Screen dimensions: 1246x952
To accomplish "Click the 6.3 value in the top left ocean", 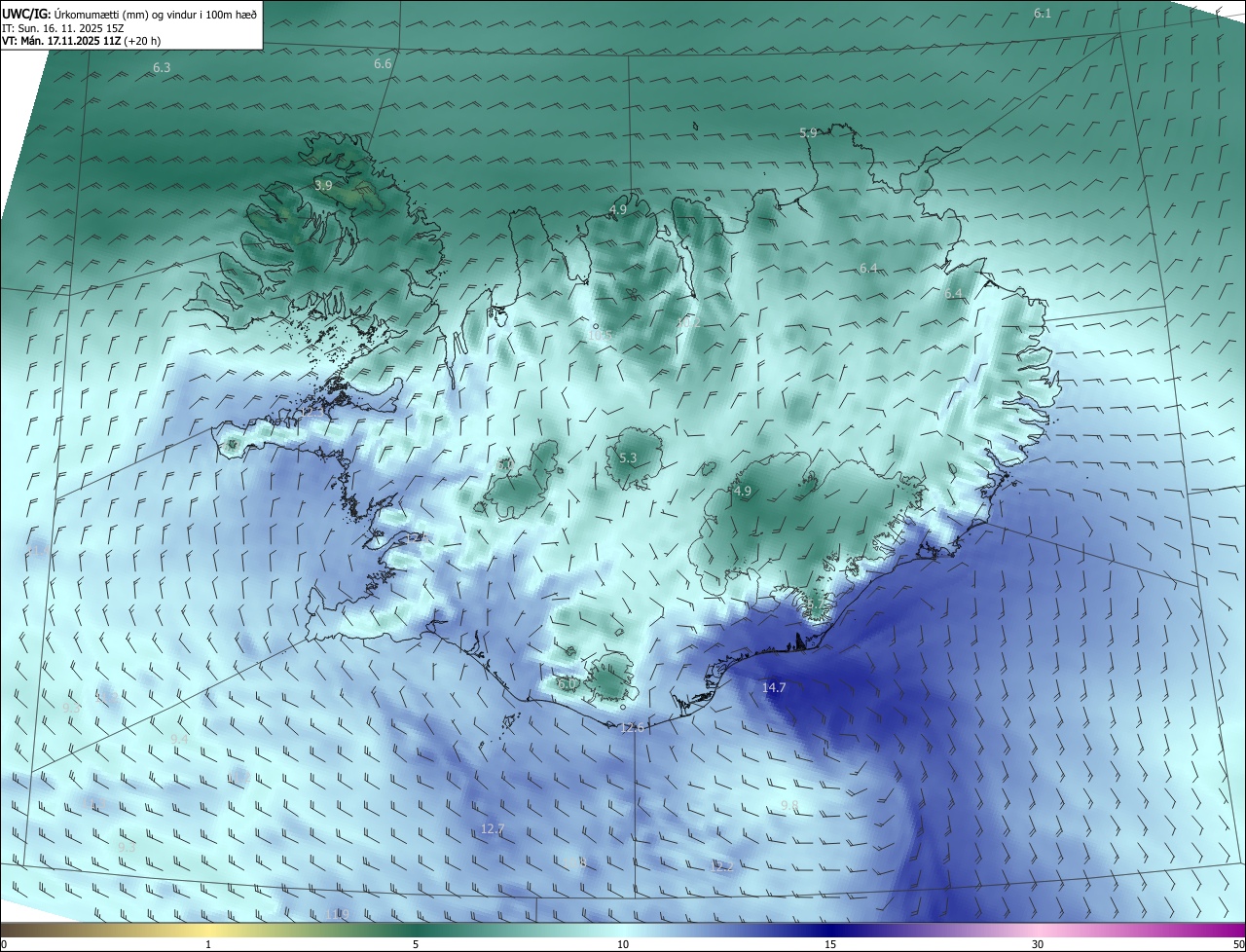I will (x=162, y=68).
